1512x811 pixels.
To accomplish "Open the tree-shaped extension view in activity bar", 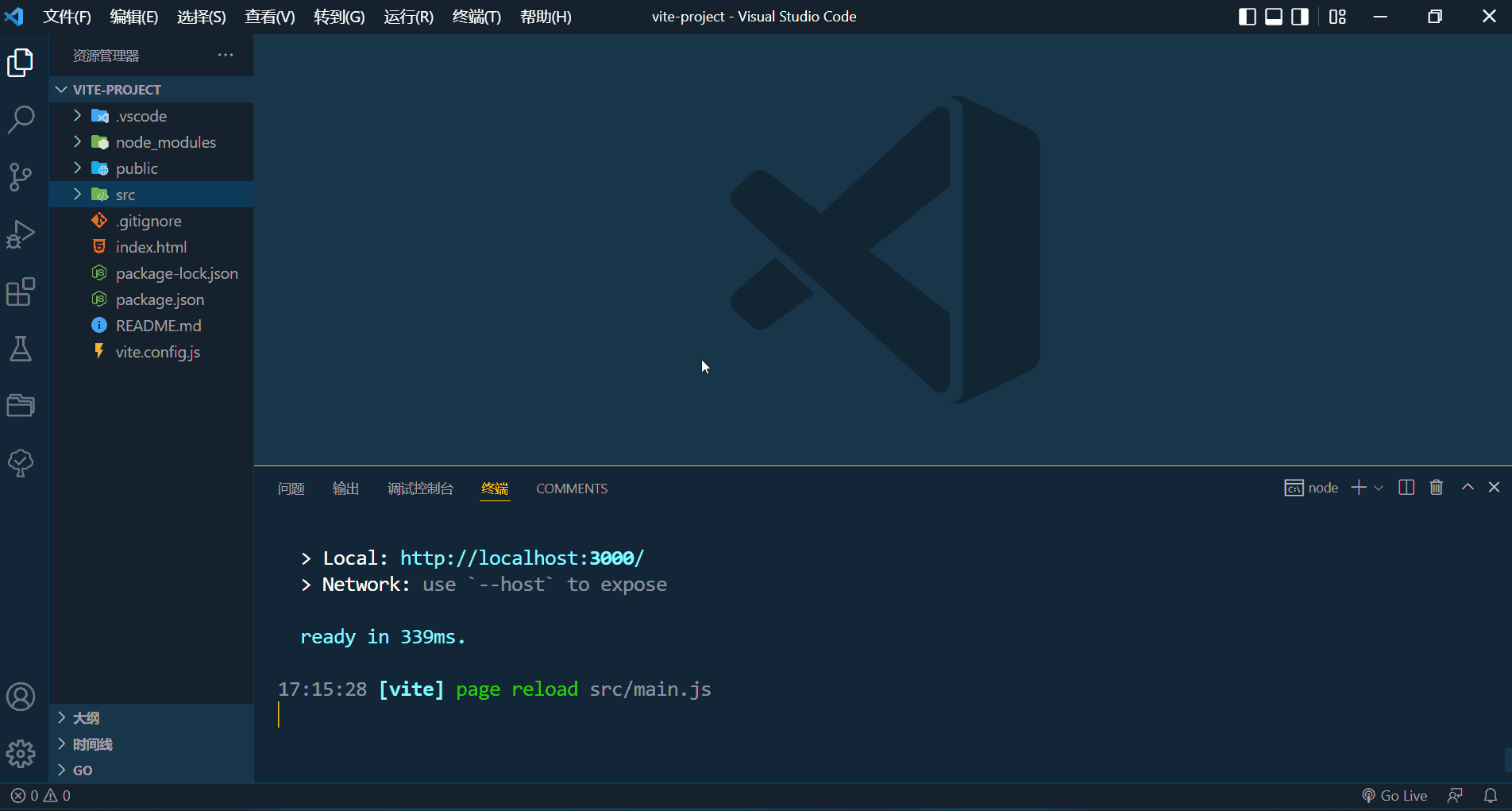I will (21, 463).
